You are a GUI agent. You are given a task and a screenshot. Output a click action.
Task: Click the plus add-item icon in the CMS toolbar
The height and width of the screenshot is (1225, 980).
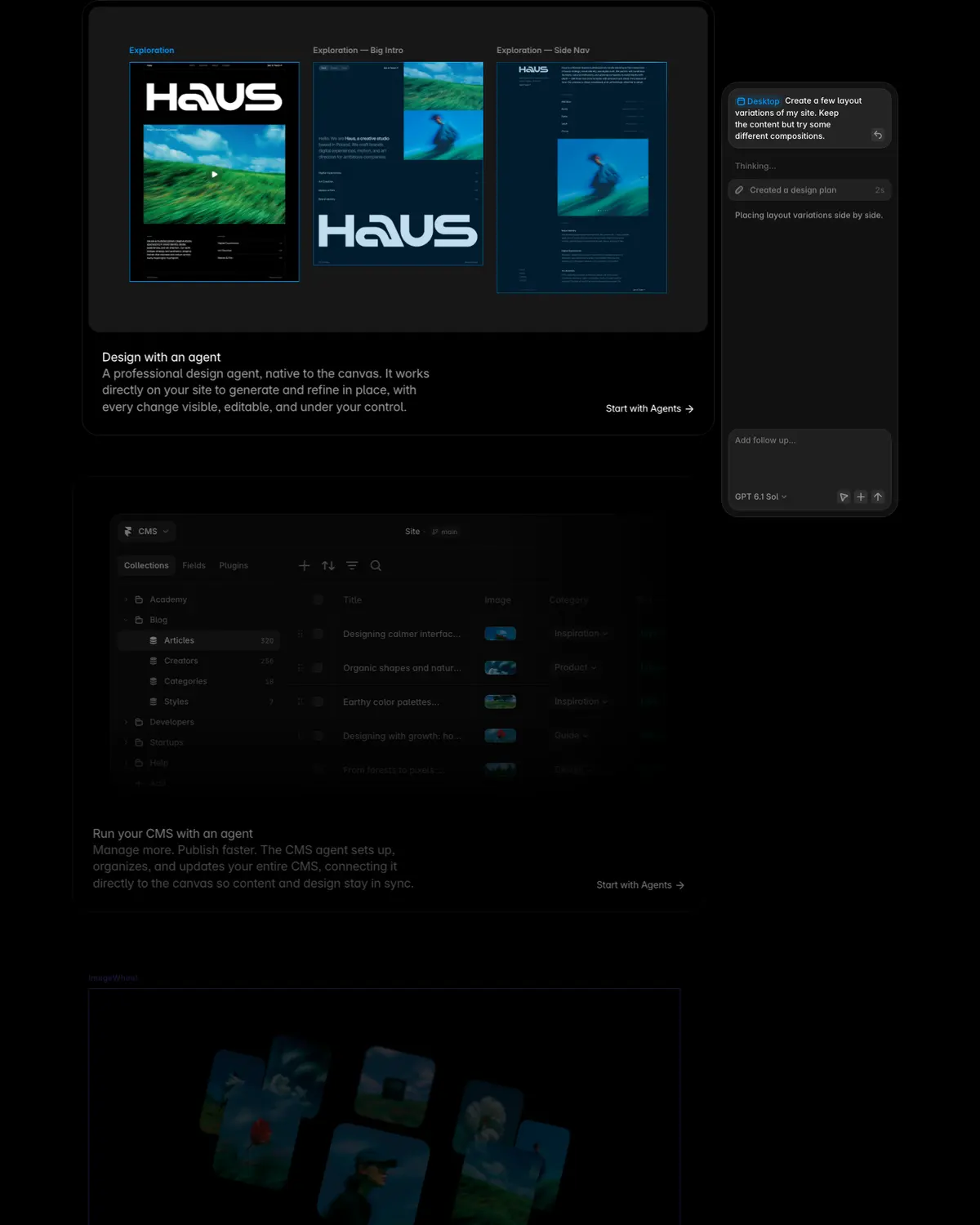coord(304,565)
